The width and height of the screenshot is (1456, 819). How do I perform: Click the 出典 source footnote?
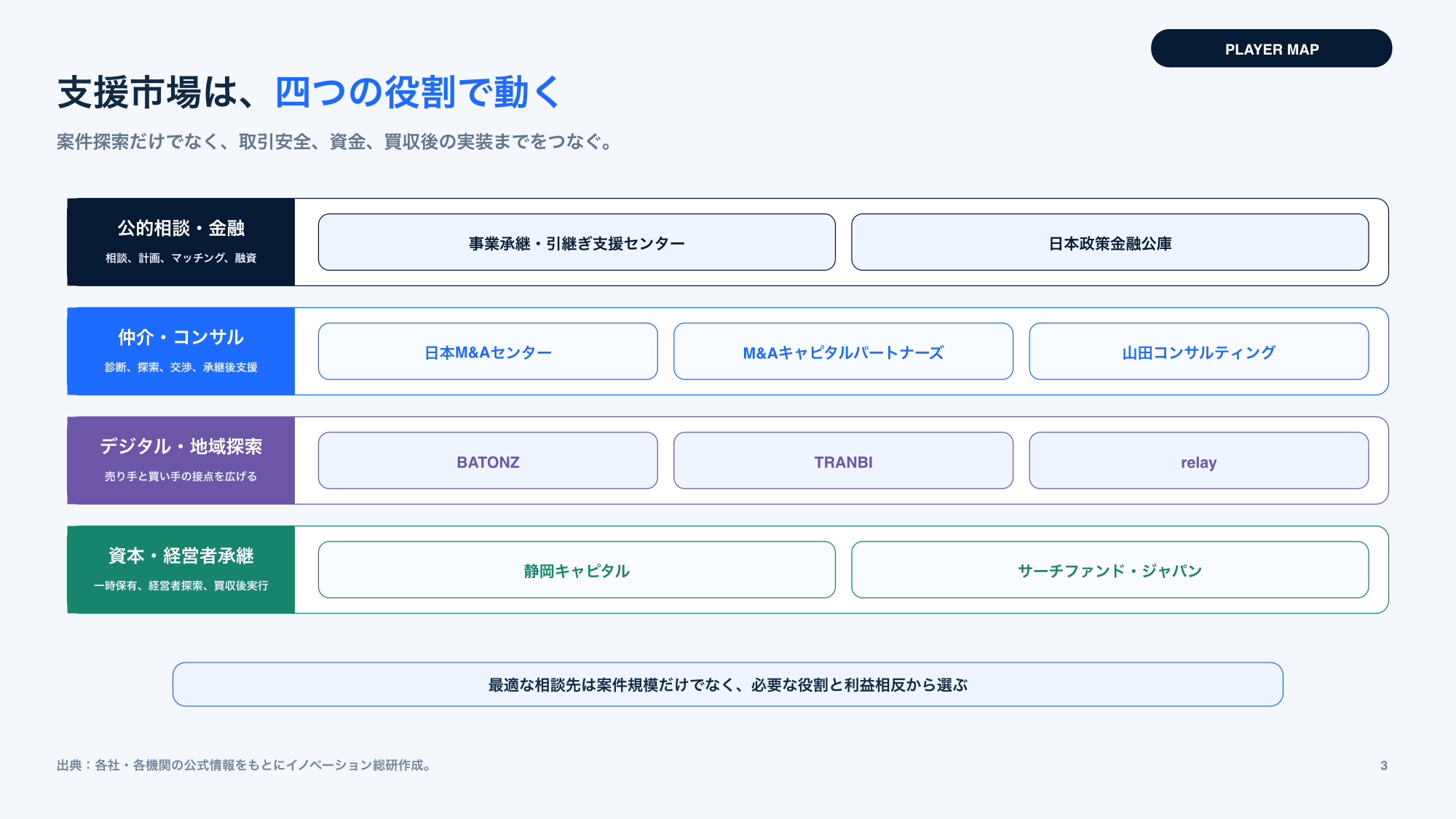245,765
